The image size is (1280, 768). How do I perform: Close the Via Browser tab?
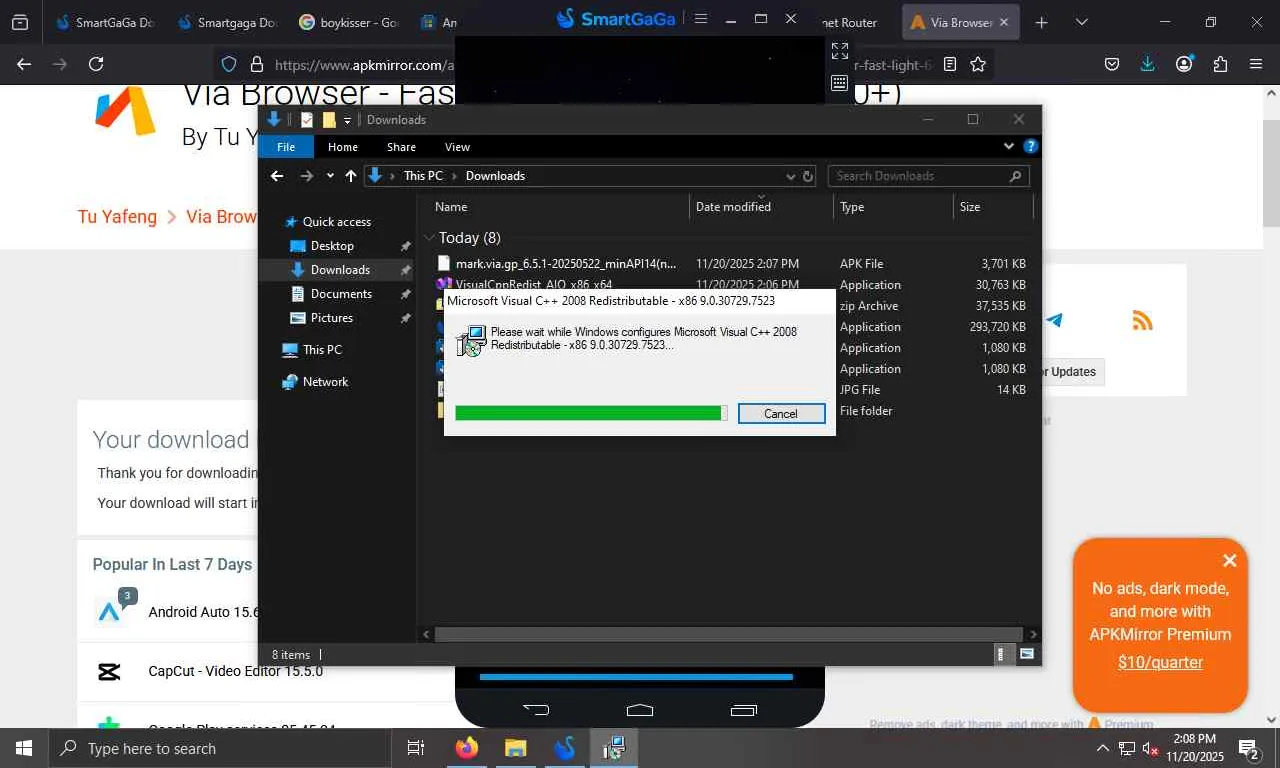coord(1004,22)
